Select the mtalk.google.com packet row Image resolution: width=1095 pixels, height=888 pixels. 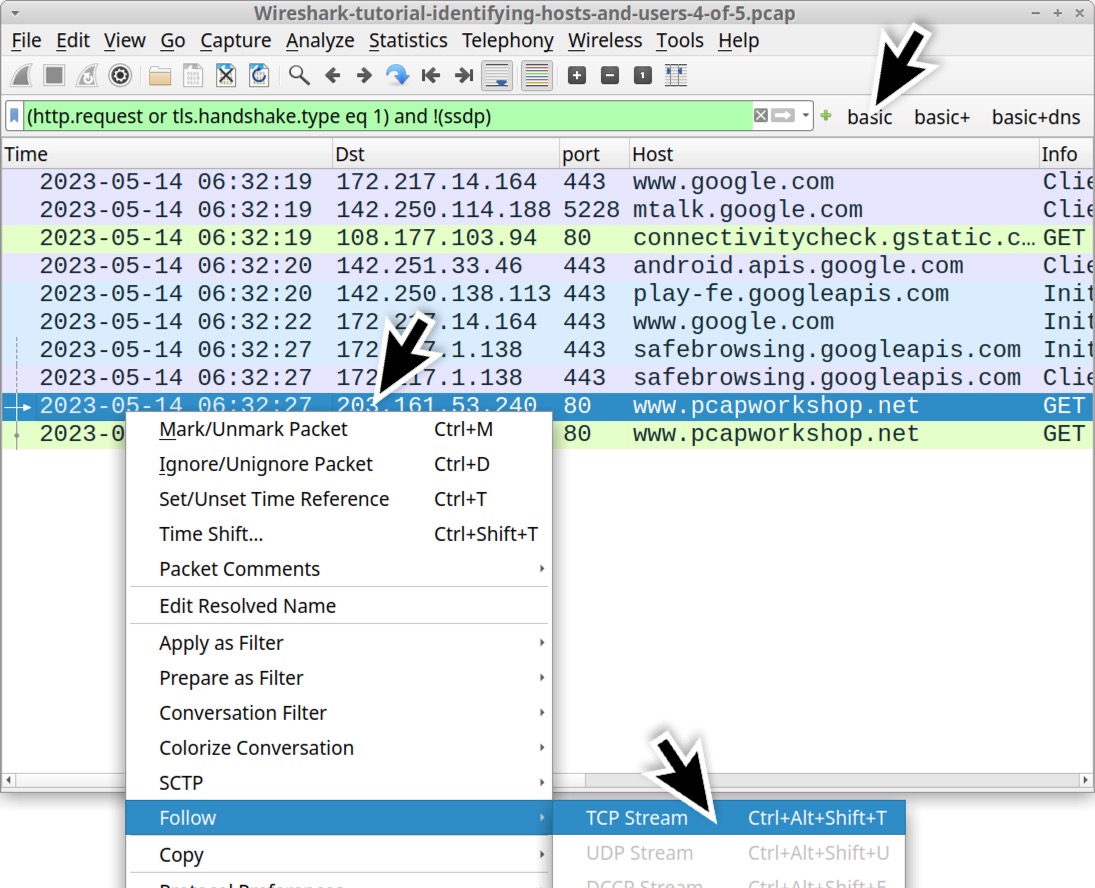tap(548, 210)
